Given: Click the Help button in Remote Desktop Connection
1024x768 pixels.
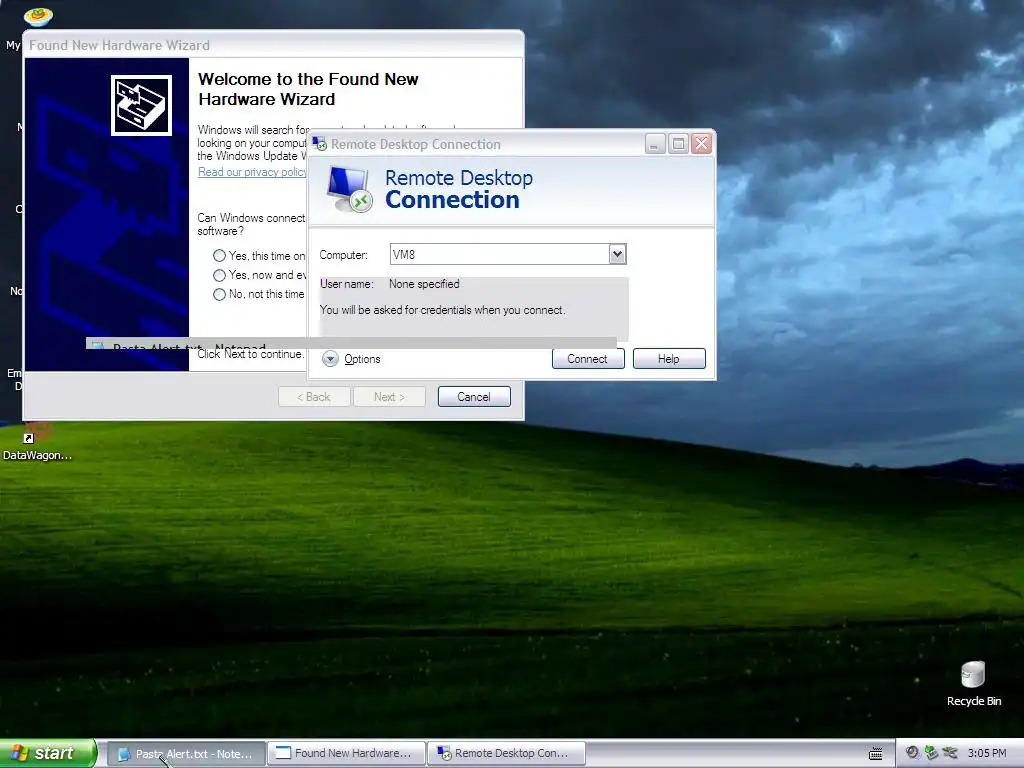Looking at the screenshot, I should (x=669, y=359).
